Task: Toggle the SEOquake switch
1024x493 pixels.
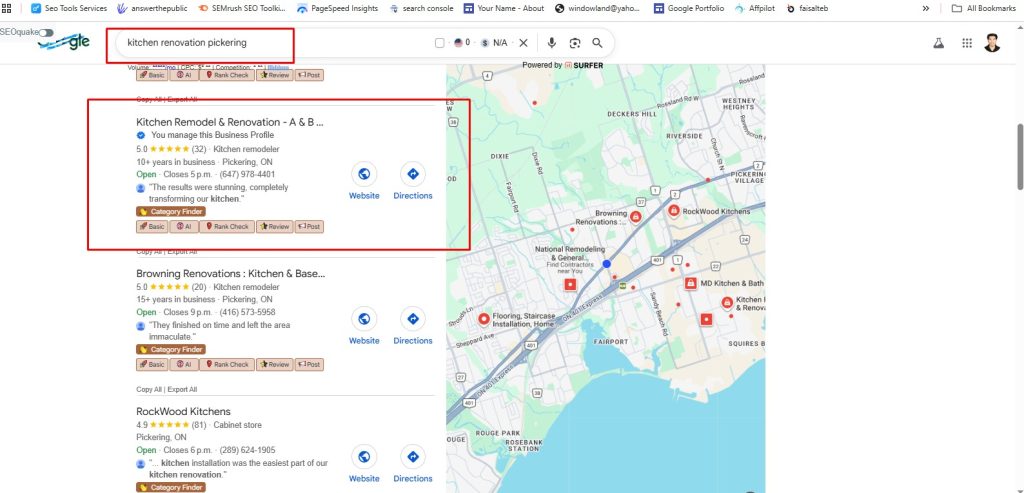Action: (46, 32)
